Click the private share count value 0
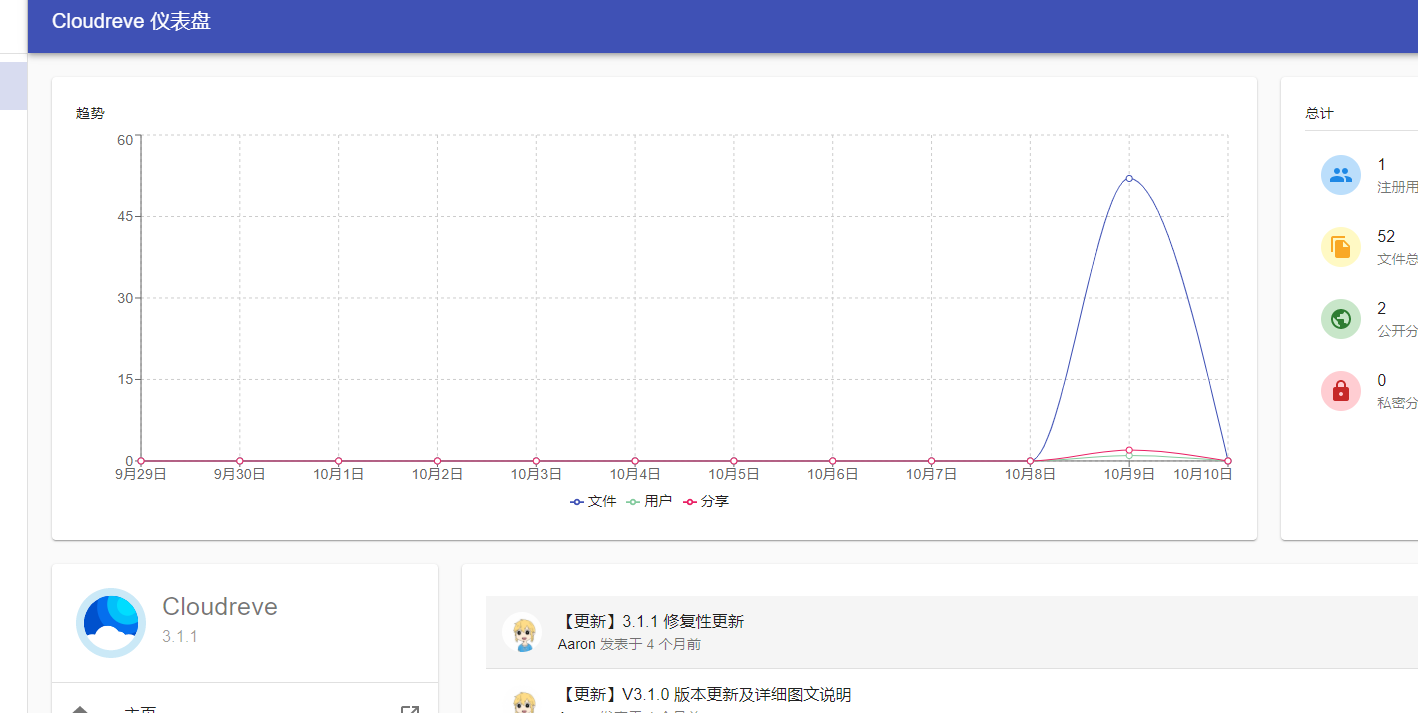1418x713 pixels. click(1382, 381)
